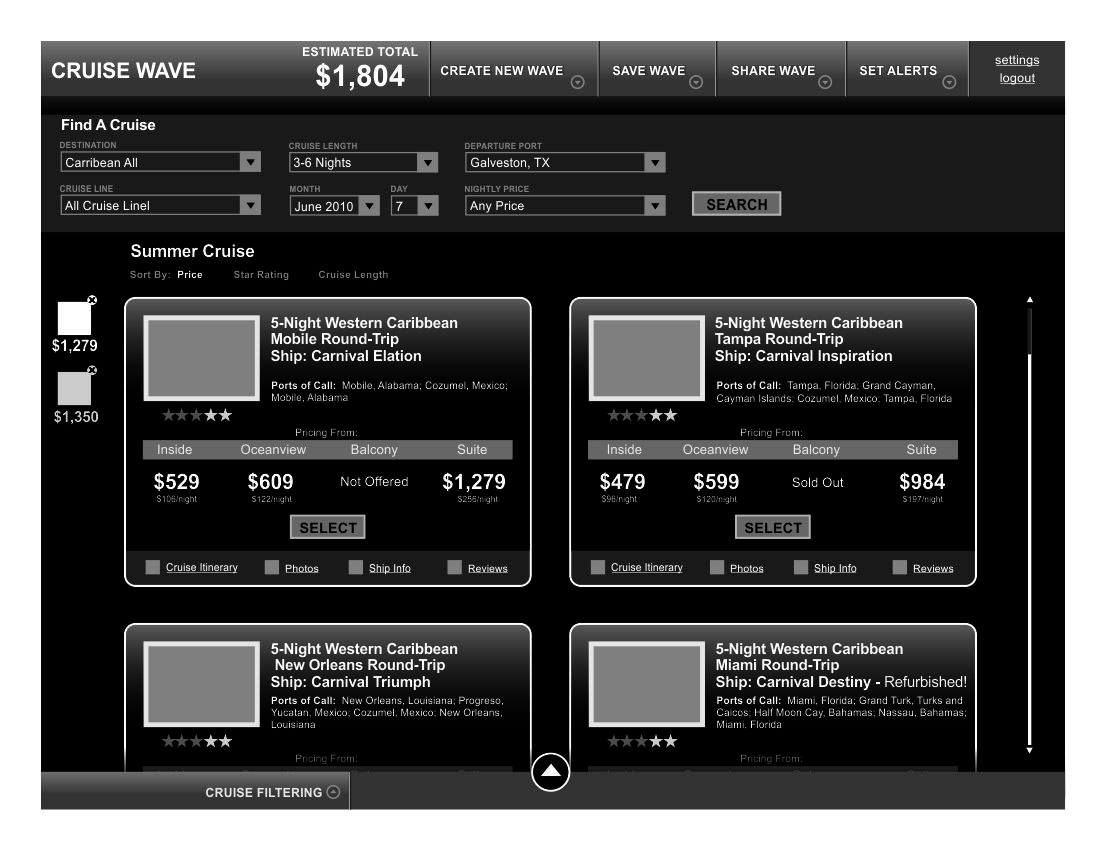The height and width of the screenshot is (850, 1106).
Task: Click the Carnival Triumph photo thumbnail
Action: pos(202,684)
